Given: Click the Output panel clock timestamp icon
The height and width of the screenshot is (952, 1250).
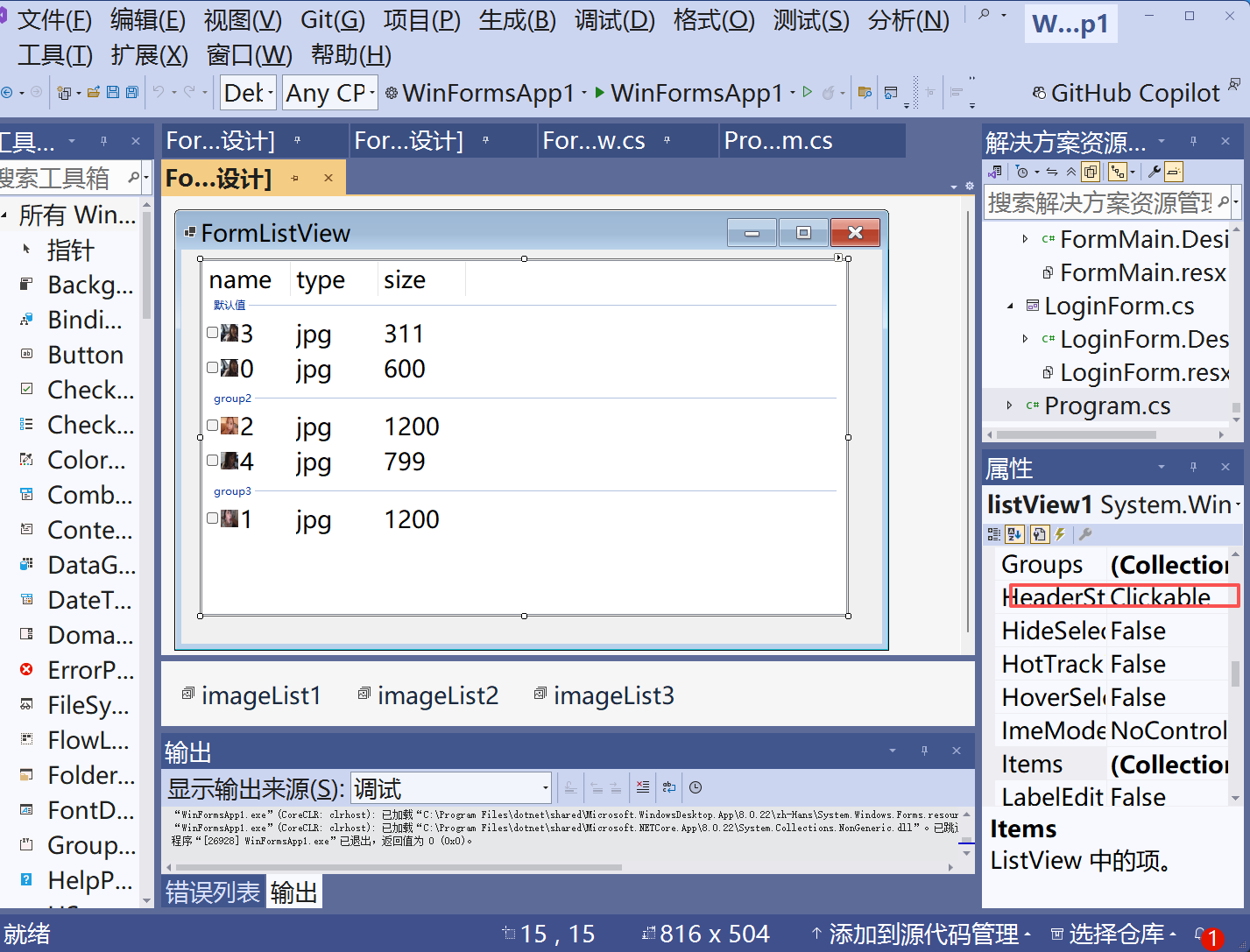Looking at the screenshot, I should pyautogui.click(x=696, y=786).
